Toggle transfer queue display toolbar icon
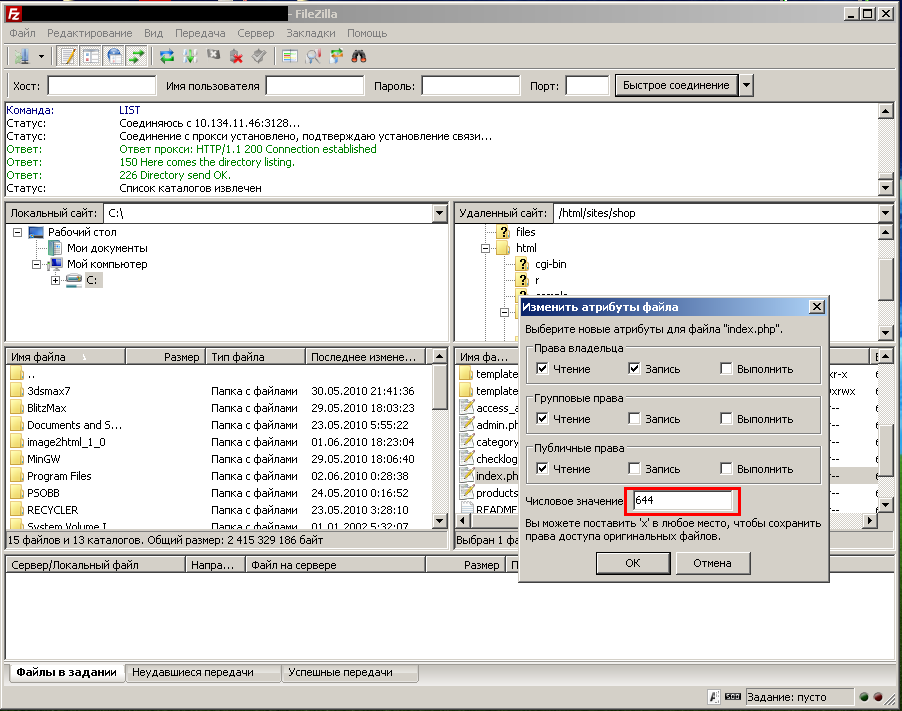Image resolution: width=902 pixels, height=711 pixels. pyautogui.click(x=137, y=56)
